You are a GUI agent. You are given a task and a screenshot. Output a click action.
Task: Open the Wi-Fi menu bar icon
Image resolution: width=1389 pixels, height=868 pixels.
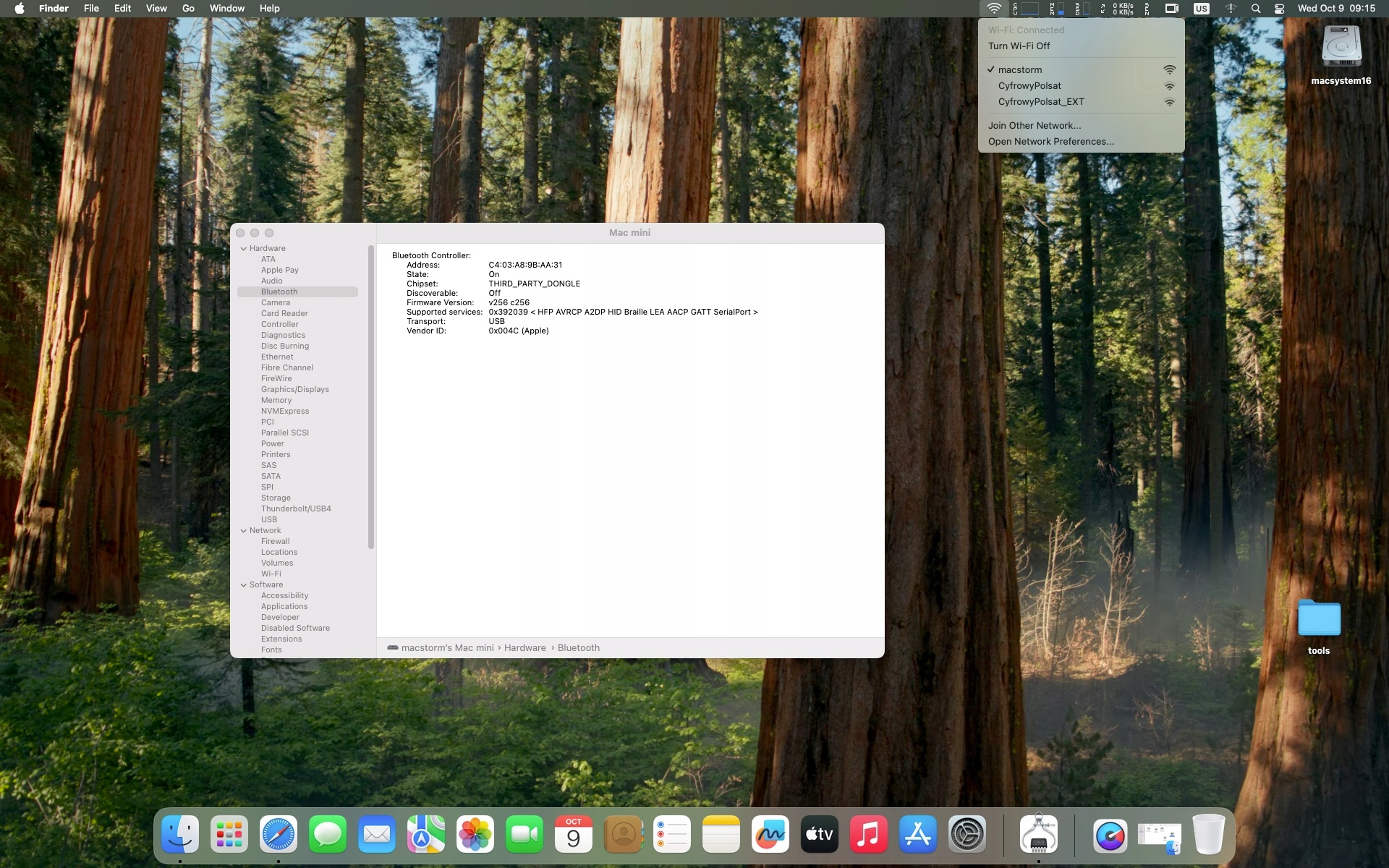(994, 9)
